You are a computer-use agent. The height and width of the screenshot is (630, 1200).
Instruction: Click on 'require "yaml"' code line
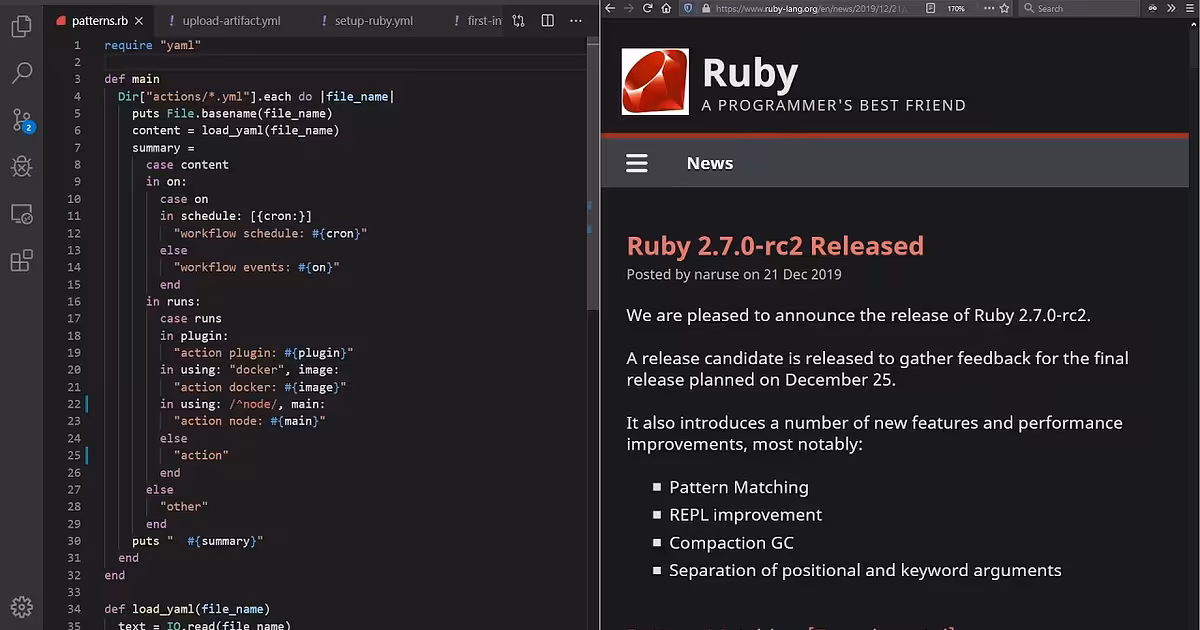click(153, 45)
